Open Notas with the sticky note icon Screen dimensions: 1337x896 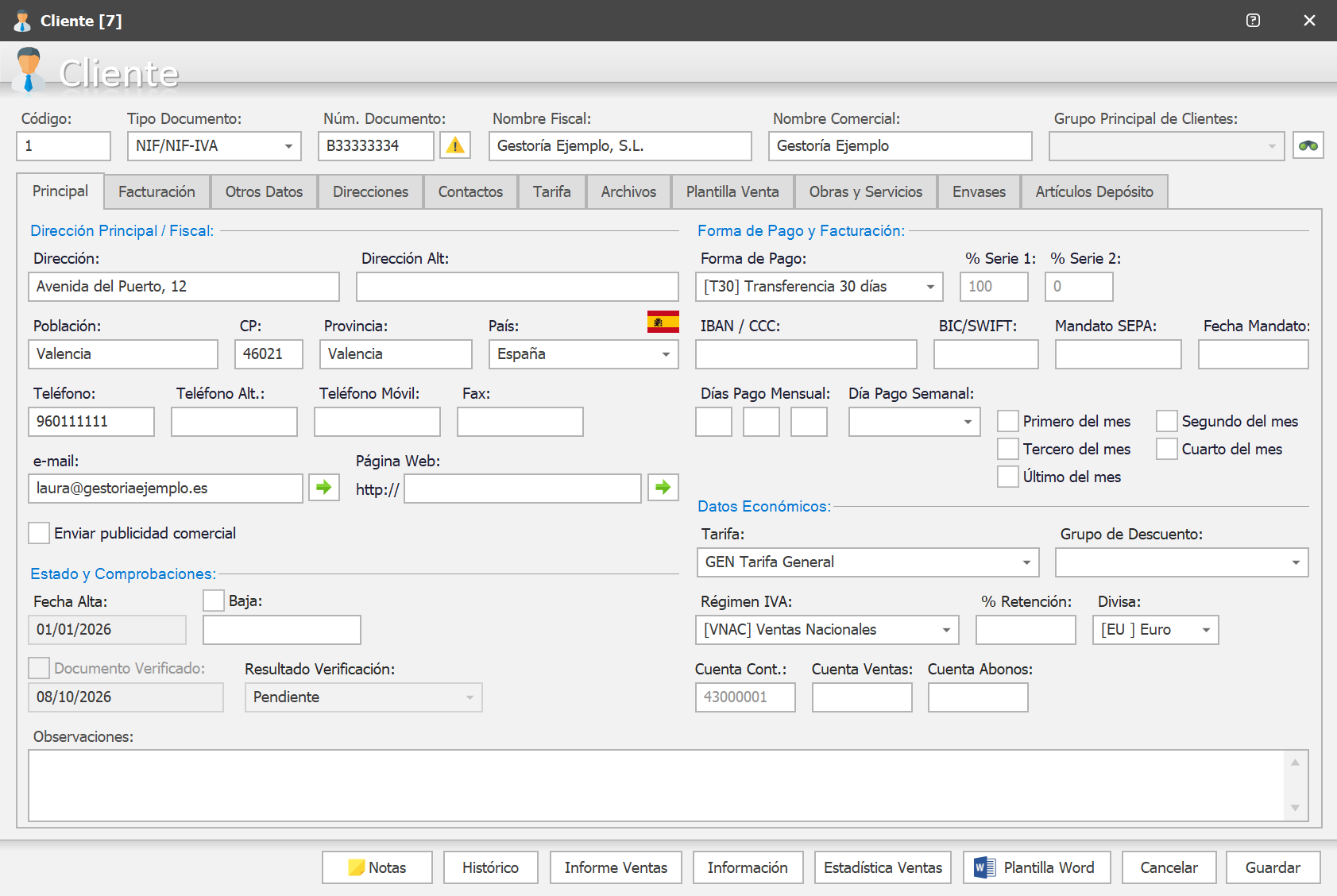377,867
